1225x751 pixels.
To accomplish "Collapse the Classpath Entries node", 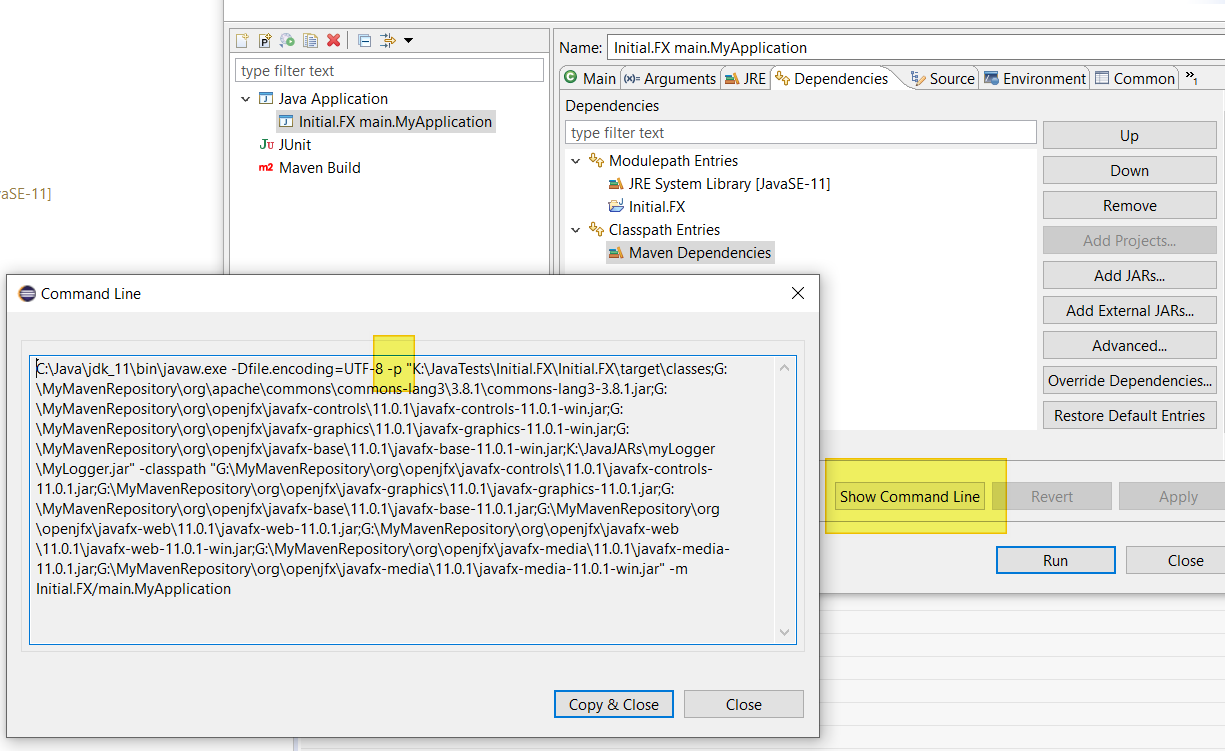I will pos(575,230).
